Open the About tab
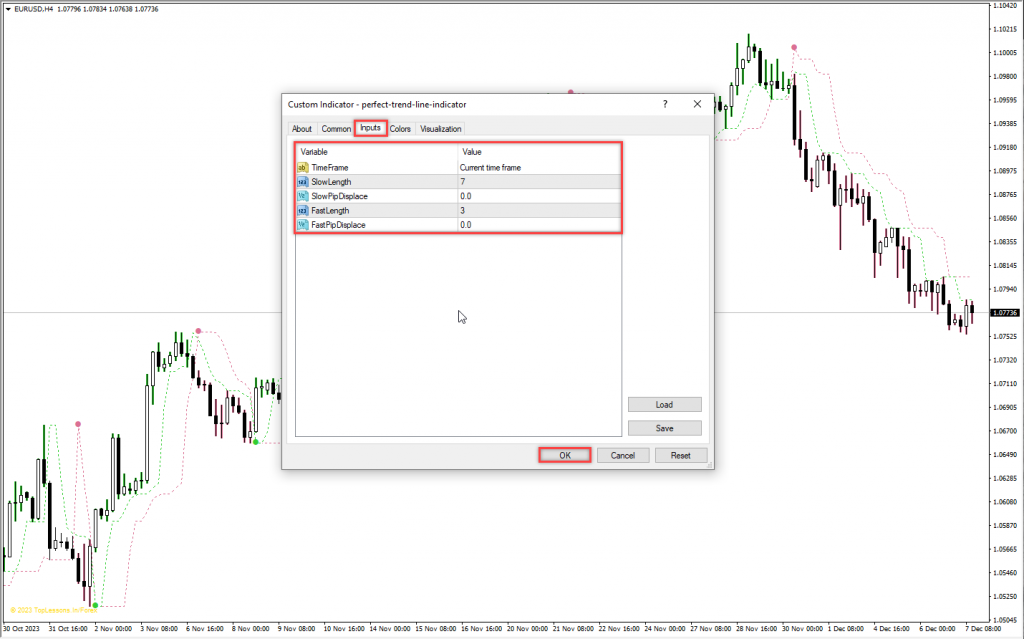 (x=302, y=129)
